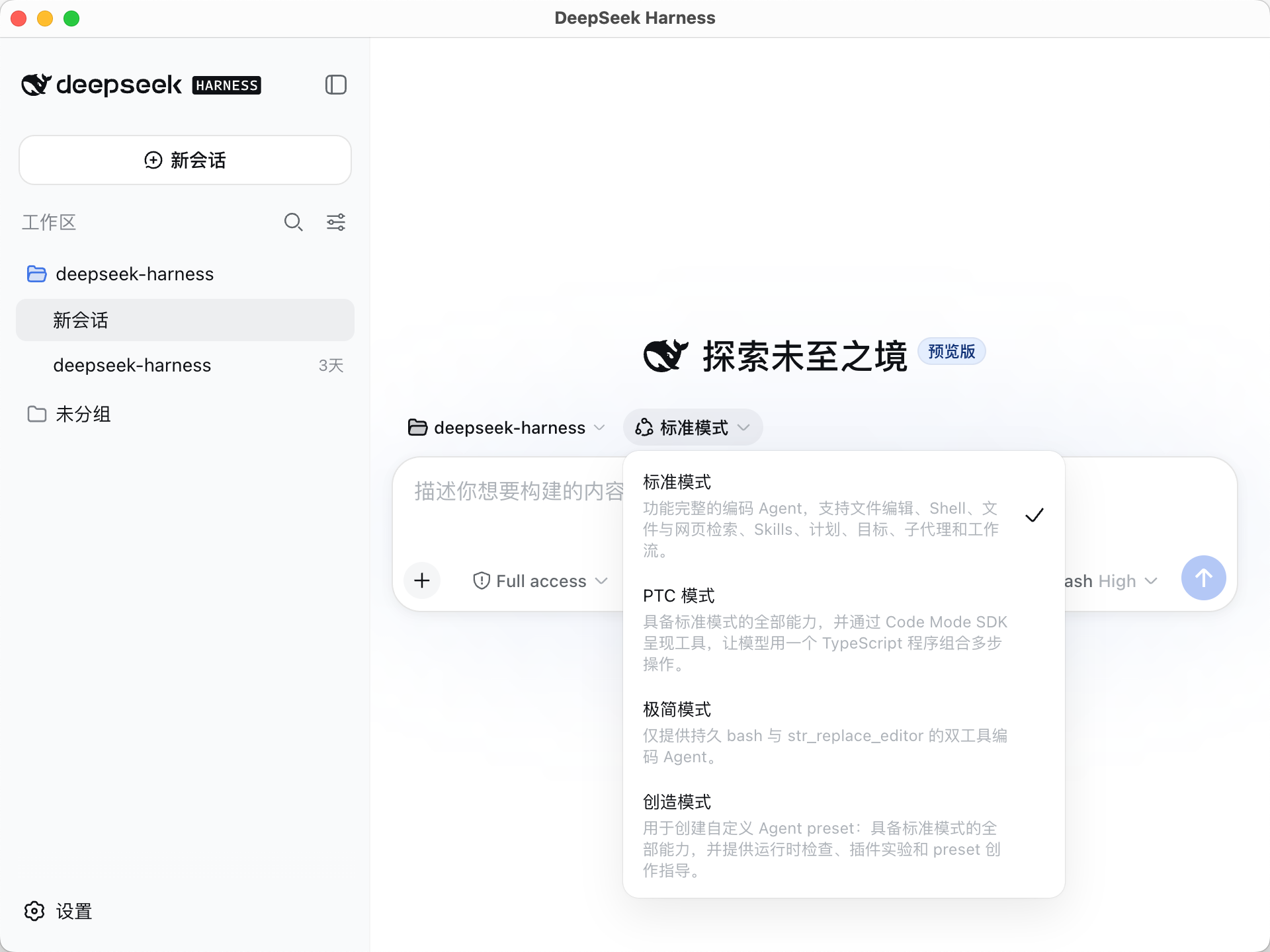Click the blue folder icon for deepseek-harness workspace
Image resolution: width=1270 pixels, height=952 pixels.
(x=37, y=274)
